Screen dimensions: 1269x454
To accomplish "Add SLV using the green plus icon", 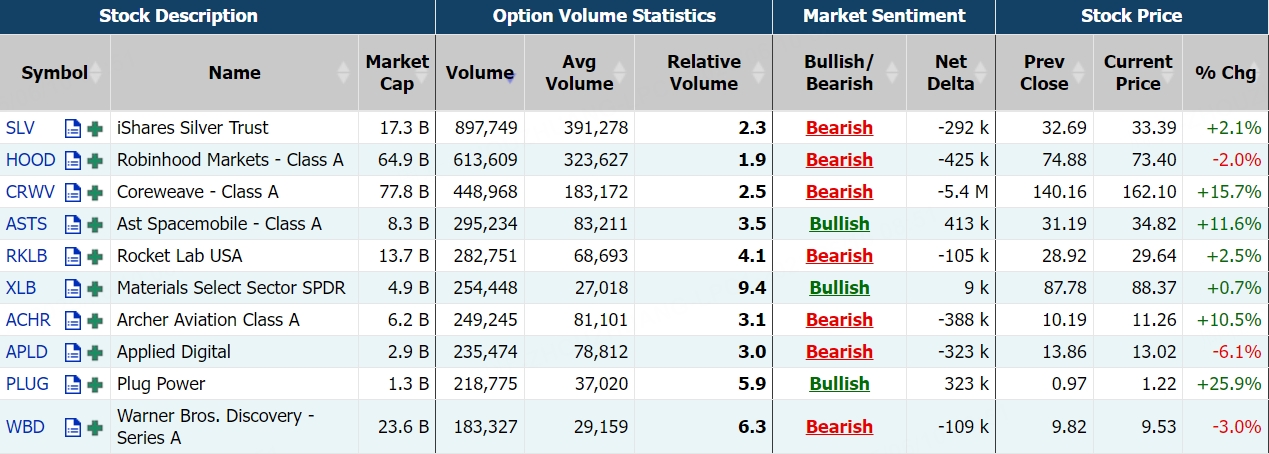I will coord(95,128).
